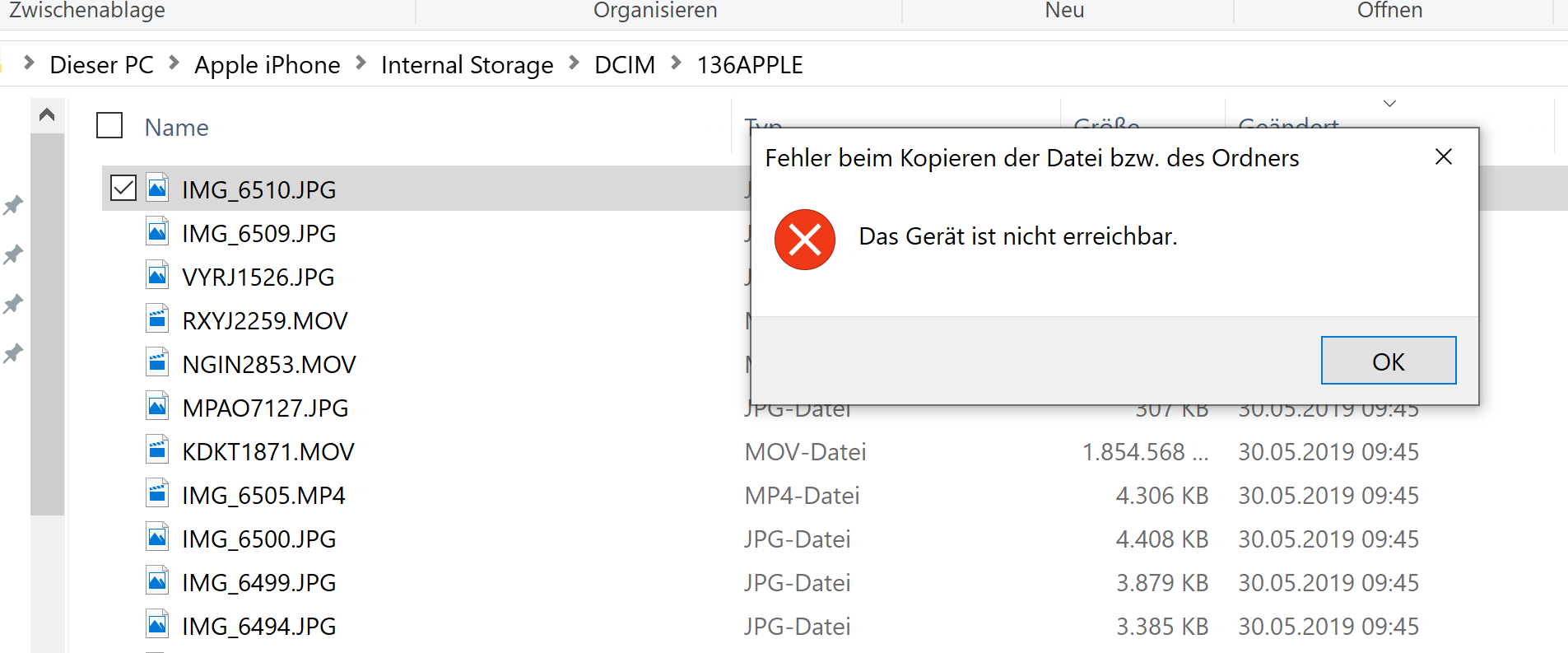Close the copy error dialog
The width and height of the screenshot is (1568, 653).
click(x=1443, y=157)
